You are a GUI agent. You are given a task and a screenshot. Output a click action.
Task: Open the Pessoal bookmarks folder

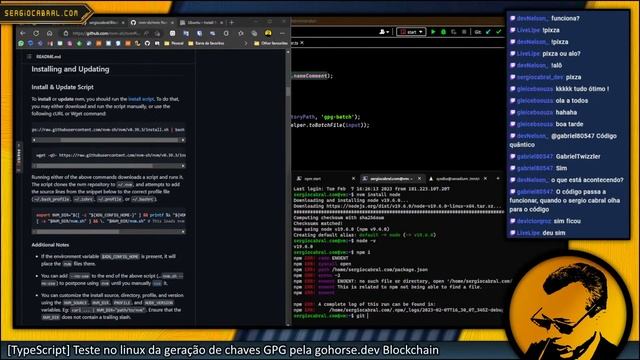point(174,43)
